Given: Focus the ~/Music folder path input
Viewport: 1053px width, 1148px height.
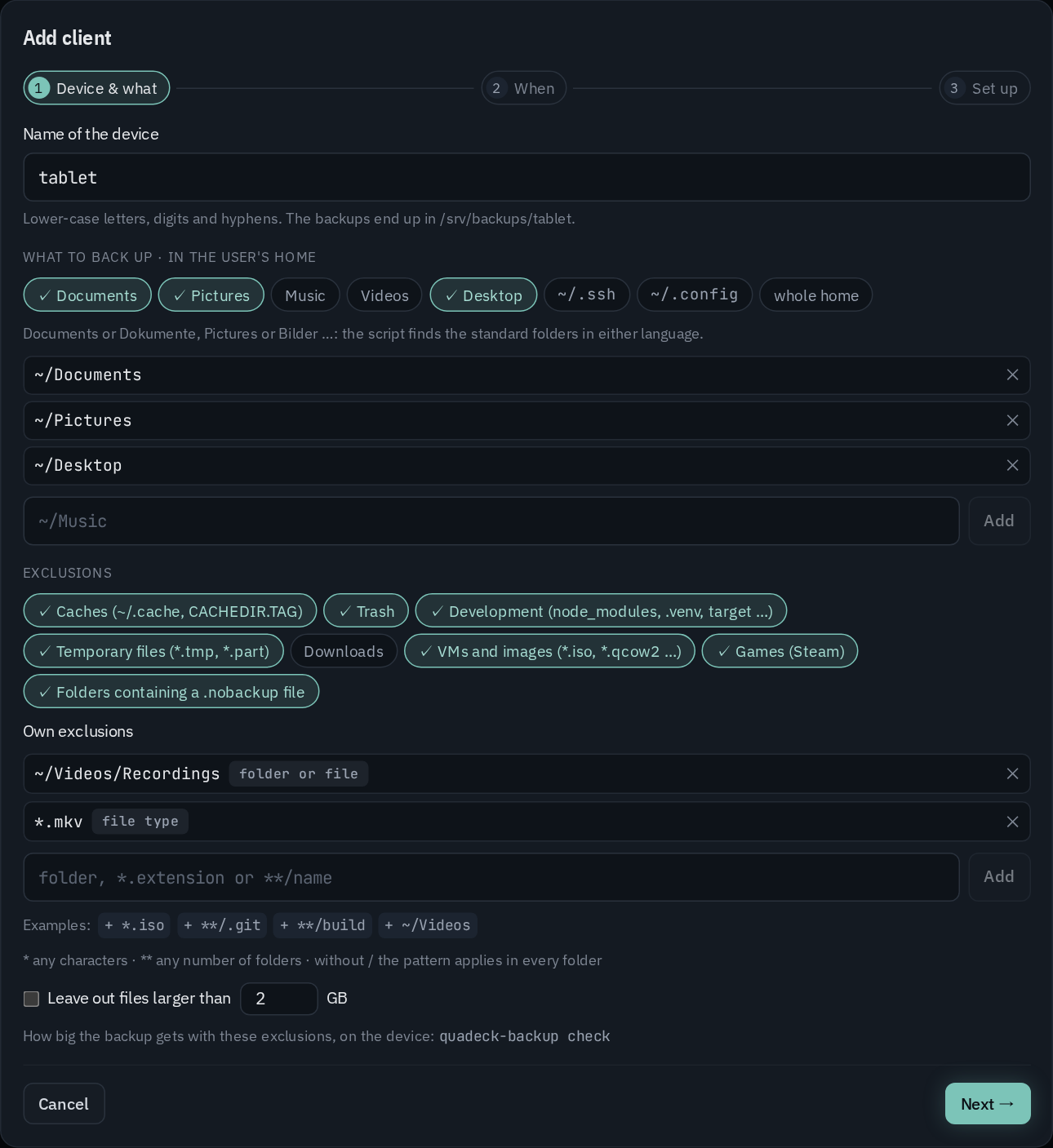Looking at the screenshot, I should (x=491, y=521).
